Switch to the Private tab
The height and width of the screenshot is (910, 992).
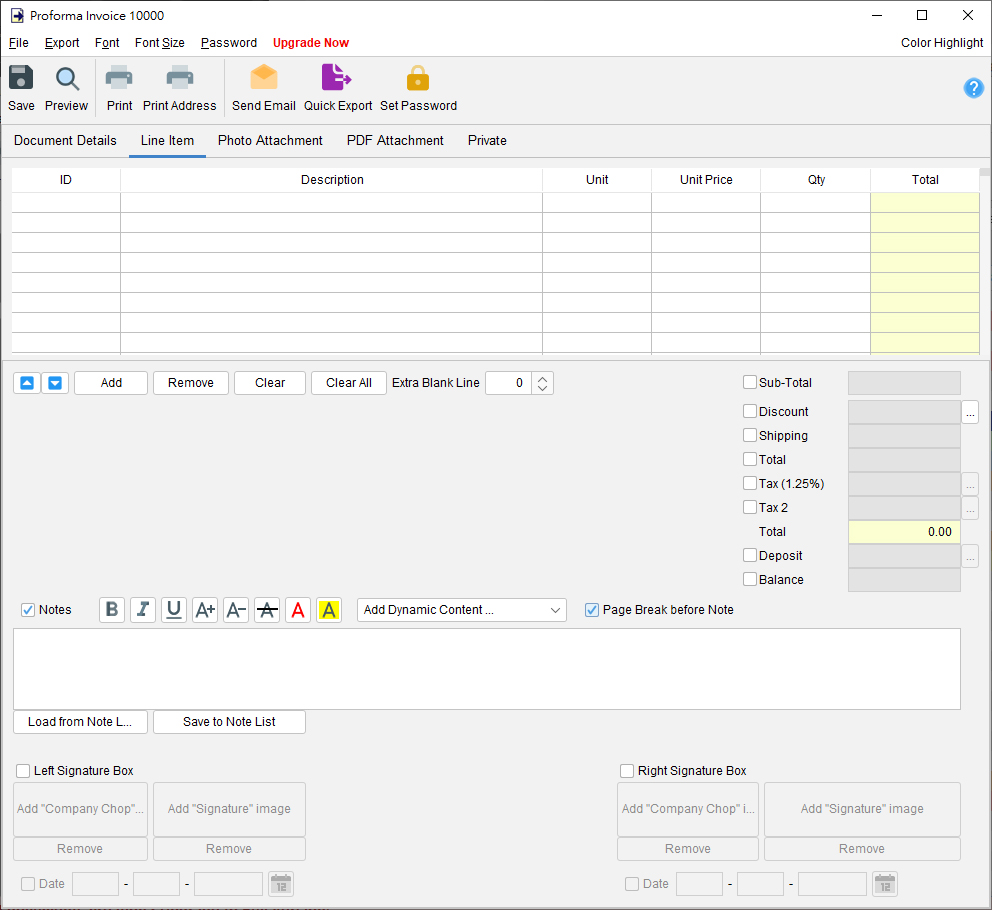[487, 140]
